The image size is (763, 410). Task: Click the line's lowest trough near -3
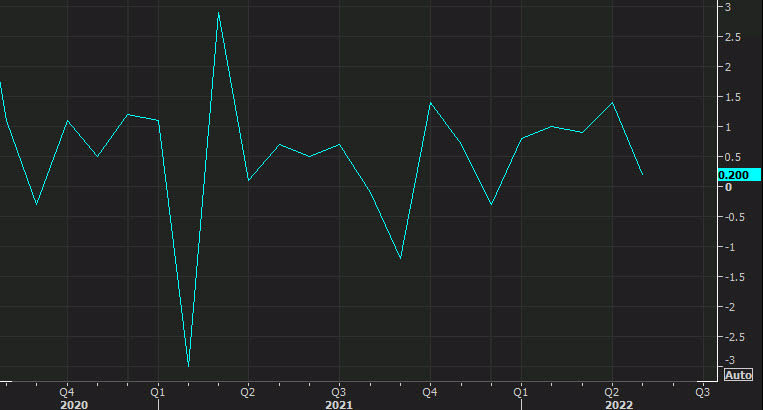click(x=188, y=366)
